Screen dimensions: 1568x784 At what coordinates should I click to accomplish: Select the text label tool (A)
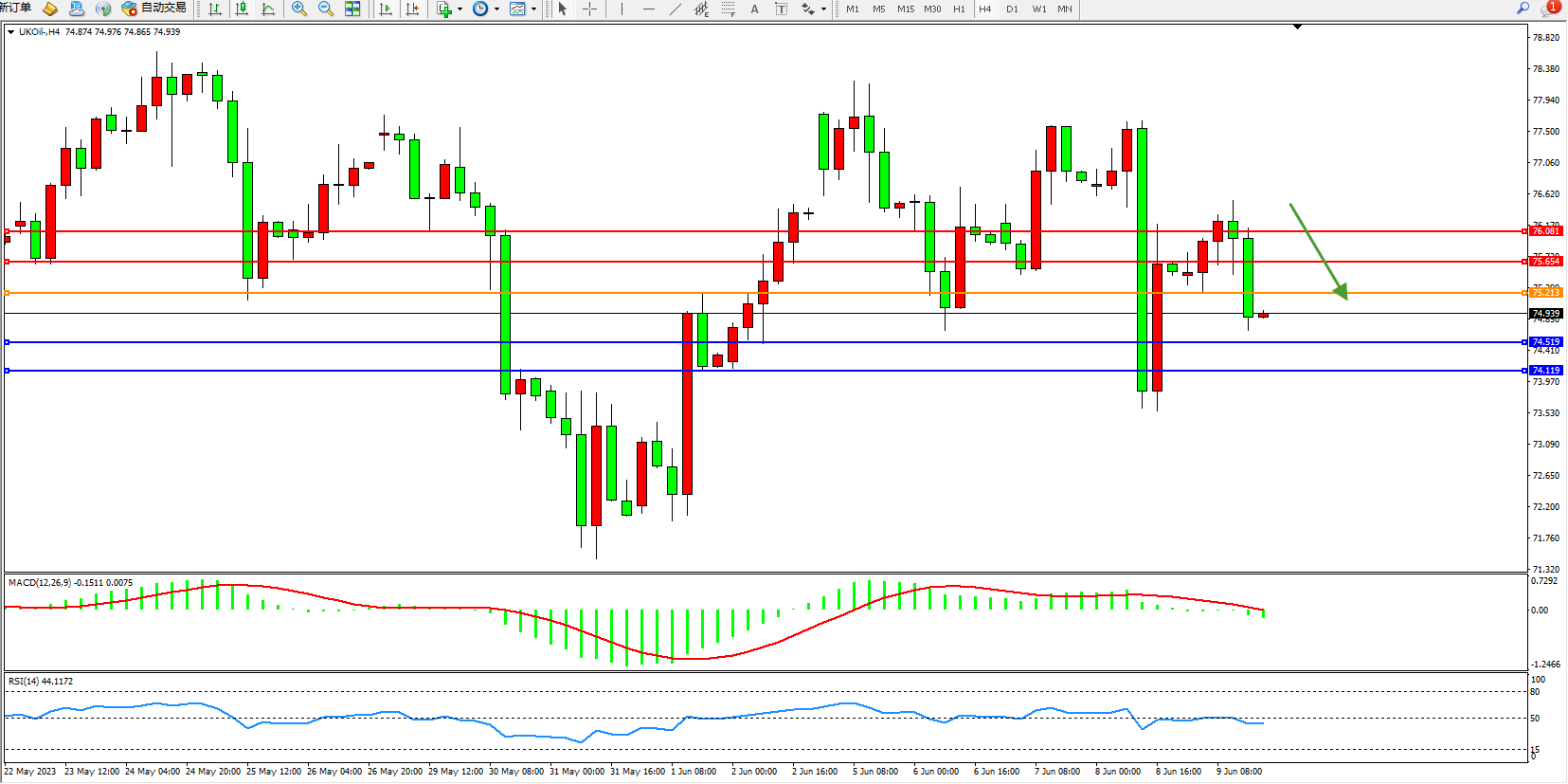tap(754, 9)
